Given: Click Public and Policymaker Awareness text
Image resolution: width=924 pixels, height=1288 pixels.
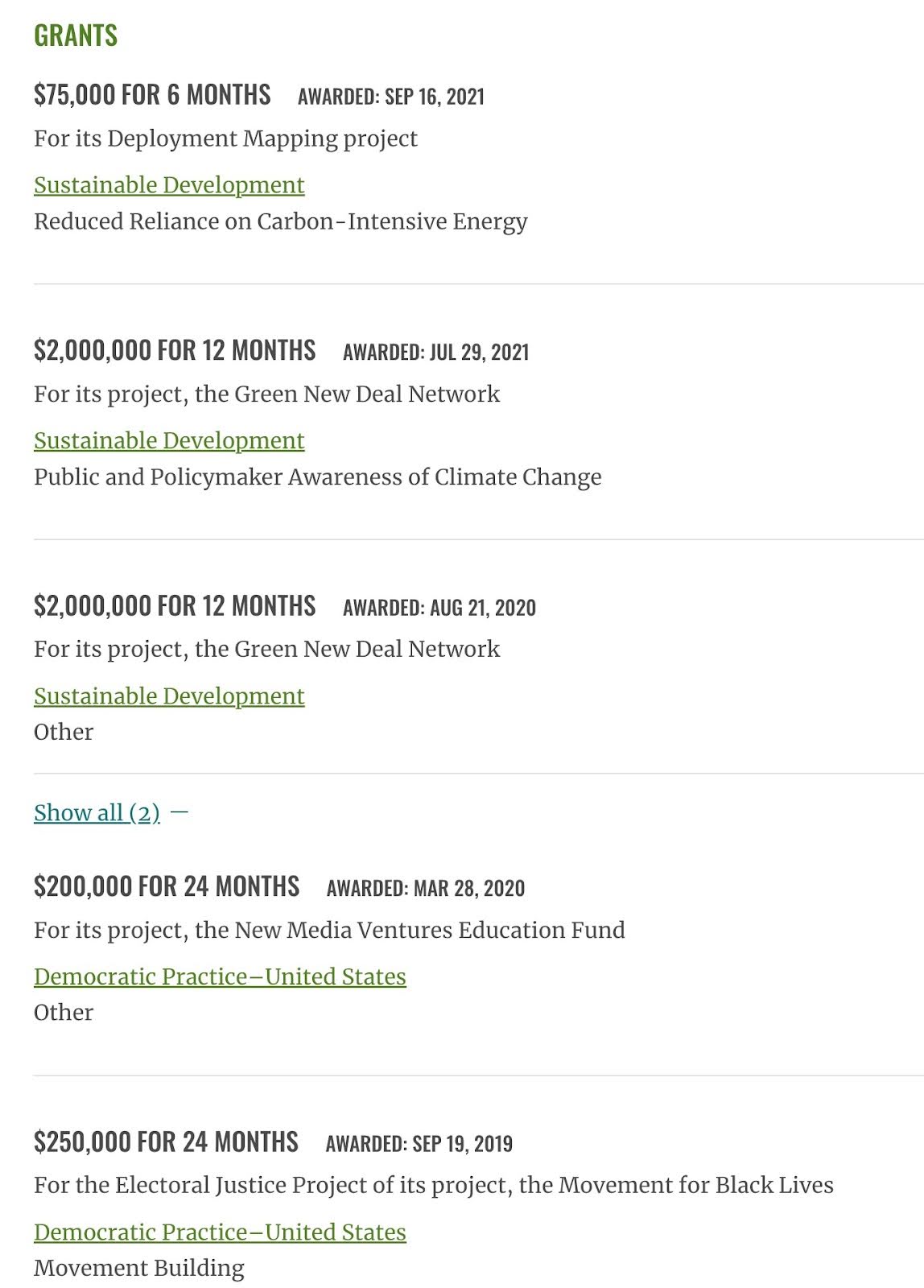Looking at the screenshot, I should tap(317, 477).
